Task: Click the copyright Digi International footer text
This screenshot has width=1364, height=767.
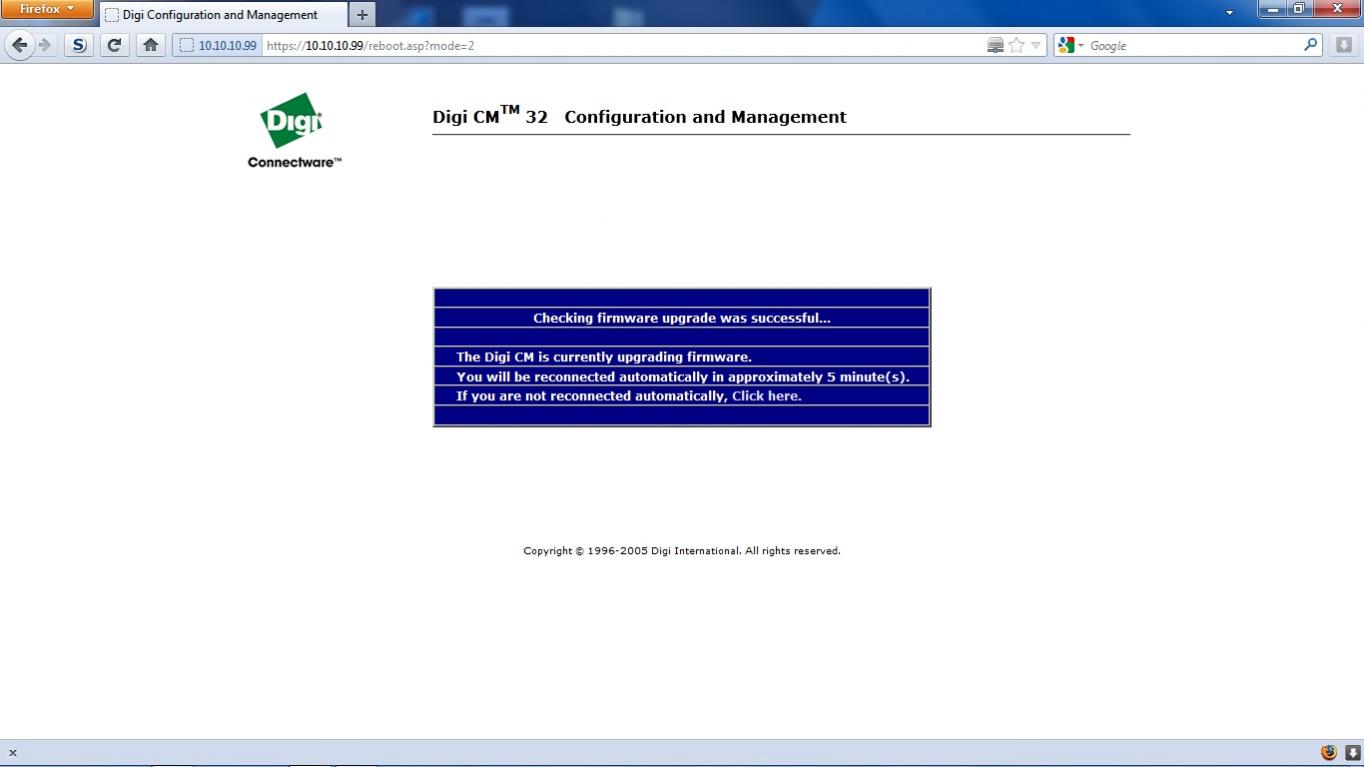Action: [x=681, y=551]
